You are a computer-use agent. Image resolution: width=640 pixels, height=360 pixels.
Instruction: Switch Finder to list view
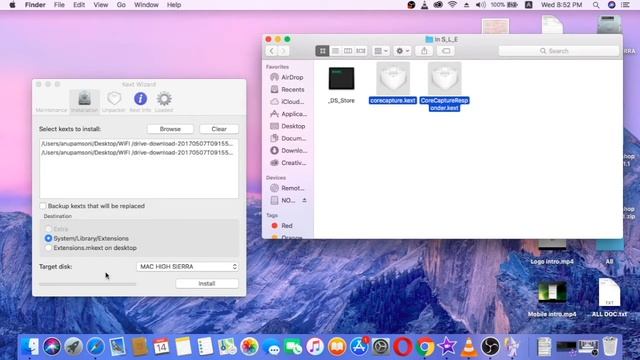[x=335, y=51]
